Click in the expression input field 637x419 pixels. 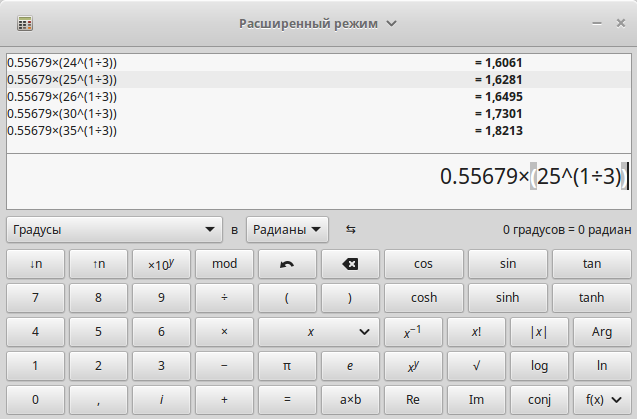click(319, 181)
